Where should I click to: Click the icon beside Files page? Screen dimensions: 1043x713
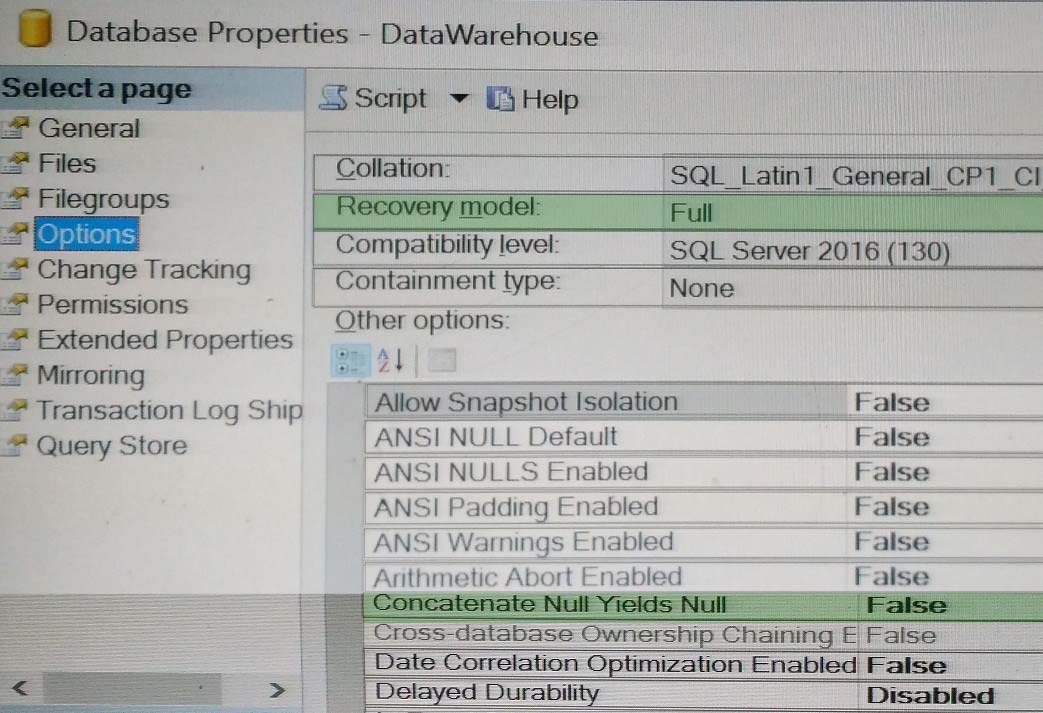[x=16, y=162]
